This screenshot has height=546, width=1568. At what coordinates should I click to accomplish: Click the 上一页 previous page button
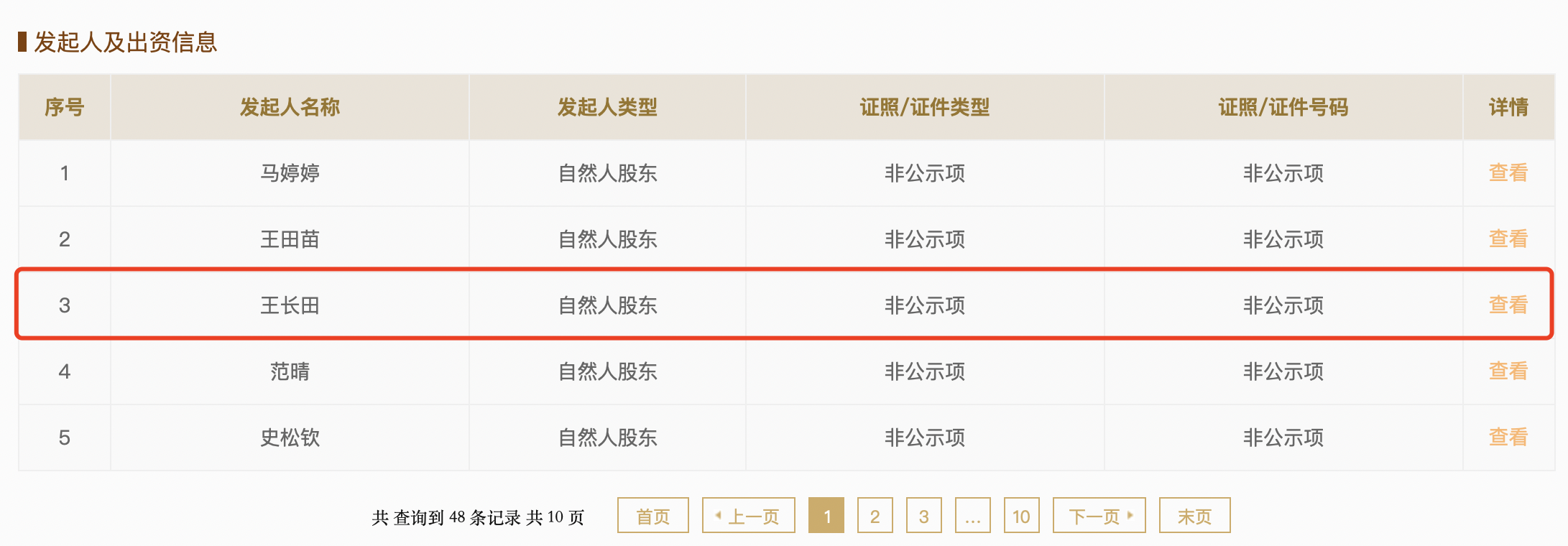[748, 516]
